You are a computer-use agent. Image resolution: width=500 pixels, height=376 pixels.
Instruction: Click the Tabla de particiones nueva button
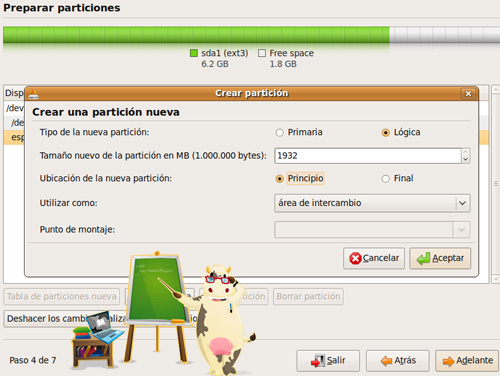click(62, 296)
